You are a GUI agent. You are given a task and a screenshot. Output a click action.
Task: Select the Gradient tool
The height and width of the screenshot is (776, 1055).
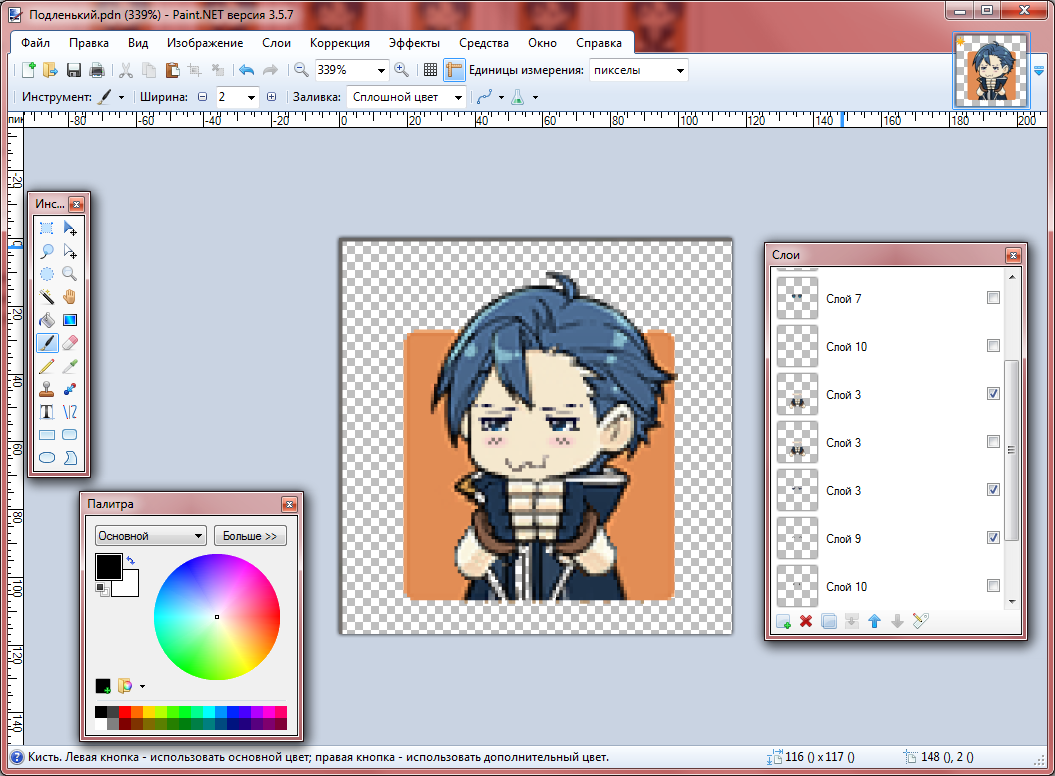coord(69,320)
